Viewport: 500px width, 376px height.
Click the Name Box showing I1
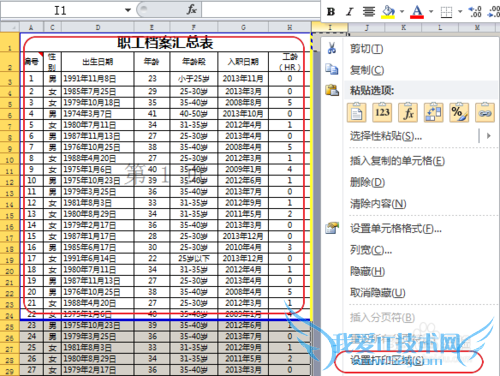(62, 10)
